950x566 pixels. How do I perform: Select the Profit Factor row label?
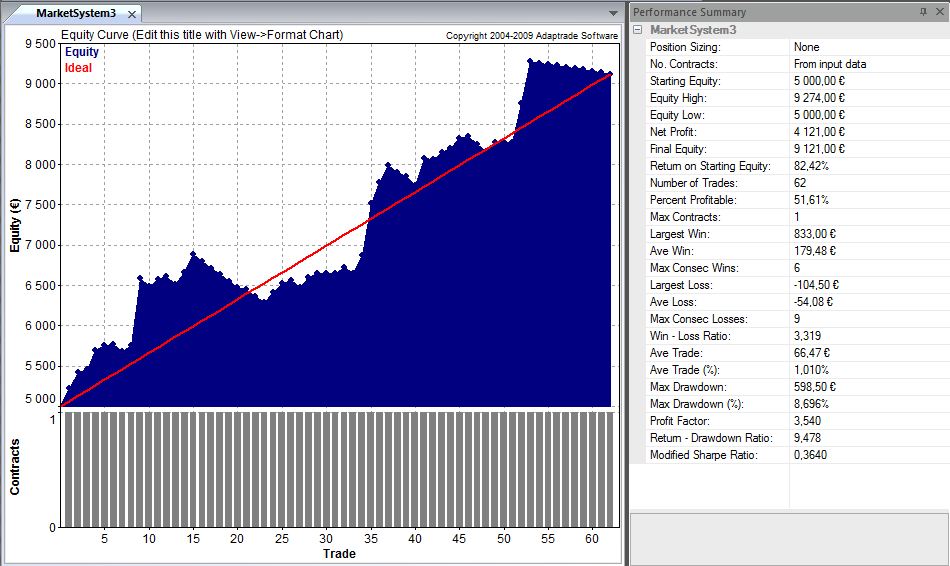[x=680, y=420]
